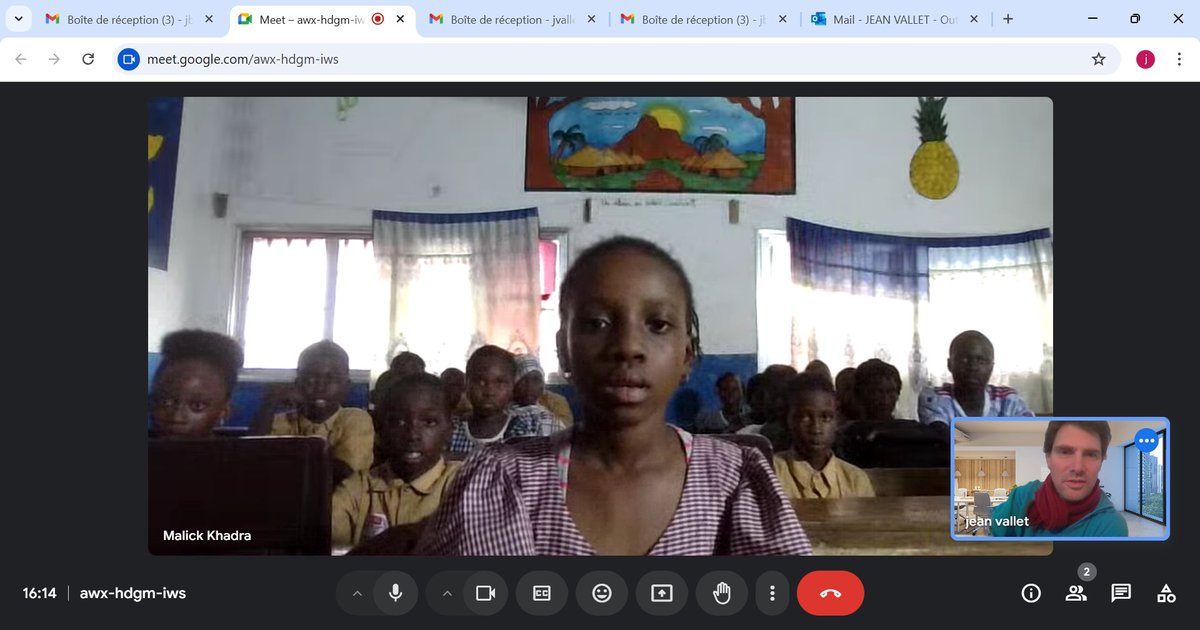Open the activities panel icon
The width and height of the screenshot is (1200, 630).
1166,593
